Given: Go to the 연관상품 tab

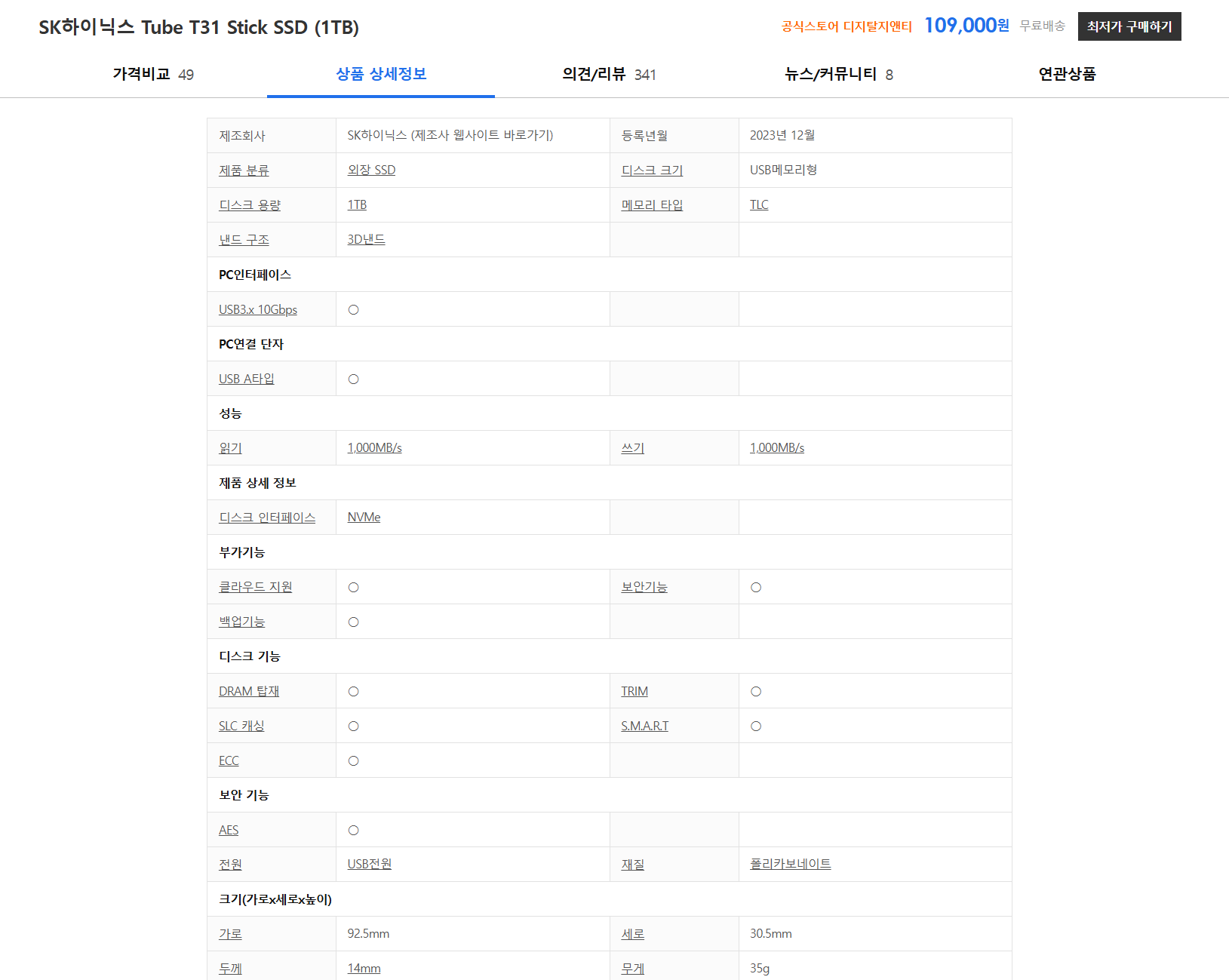Looking at the screenshot, I should [1067, 74].
